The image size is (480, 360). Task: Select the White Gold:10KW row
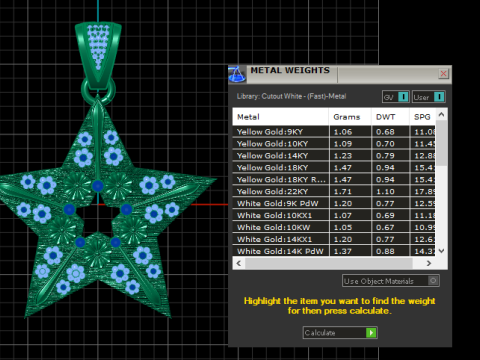pos(334,228)
